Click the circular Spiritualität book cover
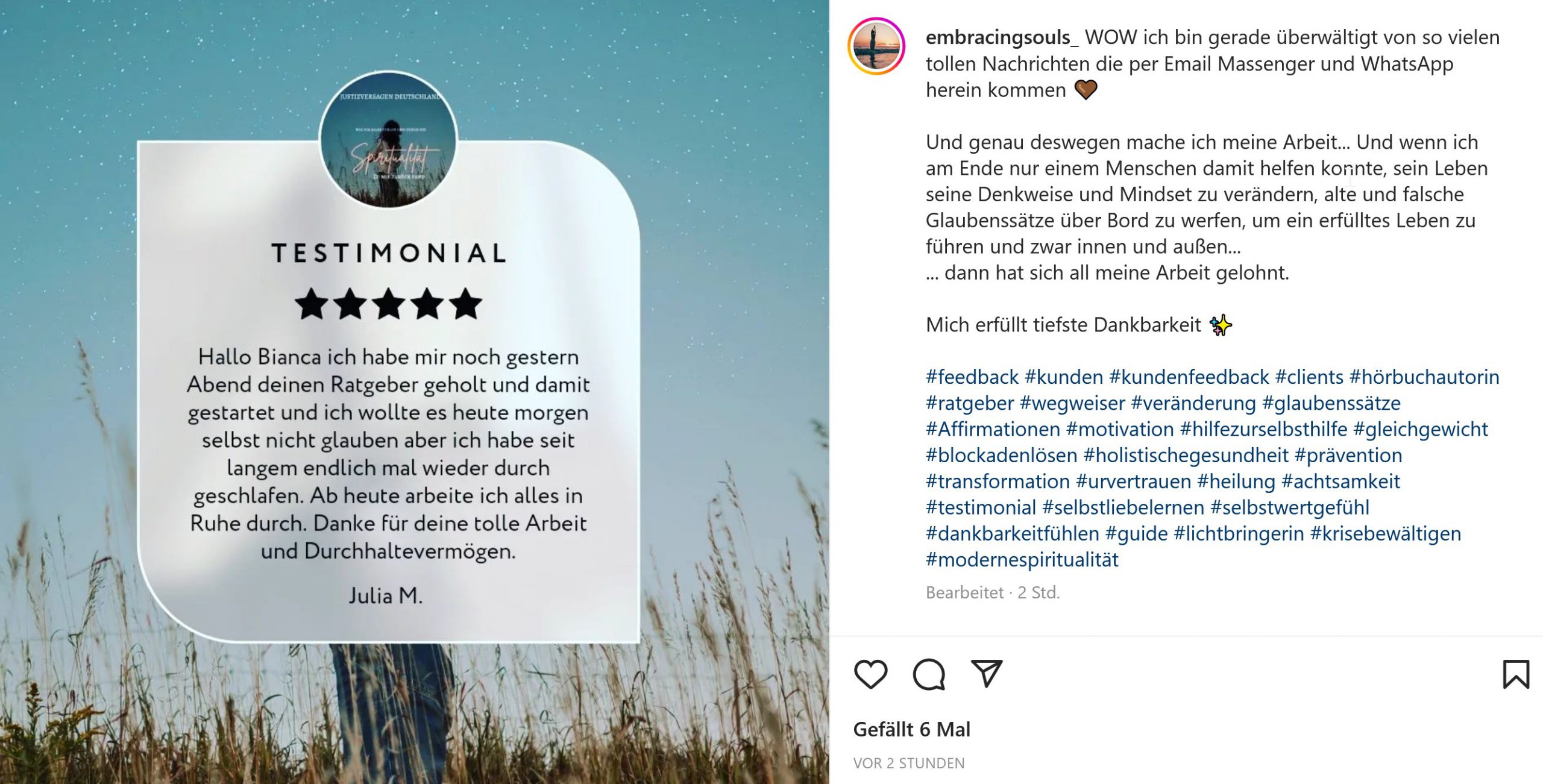1543x784 pixels. click(388, 140)
